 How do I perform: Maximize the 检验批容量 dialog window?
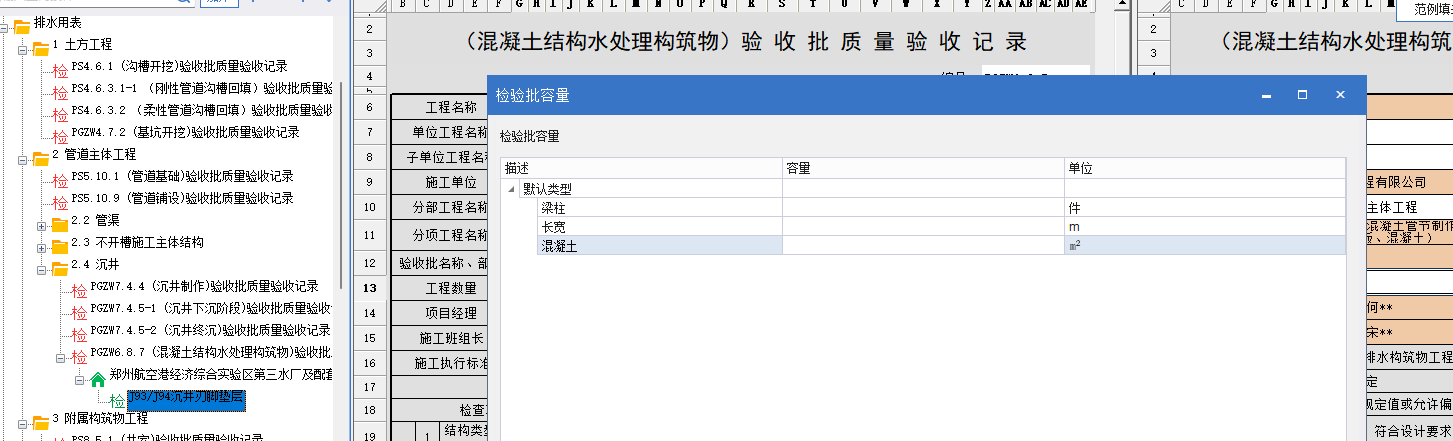click(x=1302, y=95)
